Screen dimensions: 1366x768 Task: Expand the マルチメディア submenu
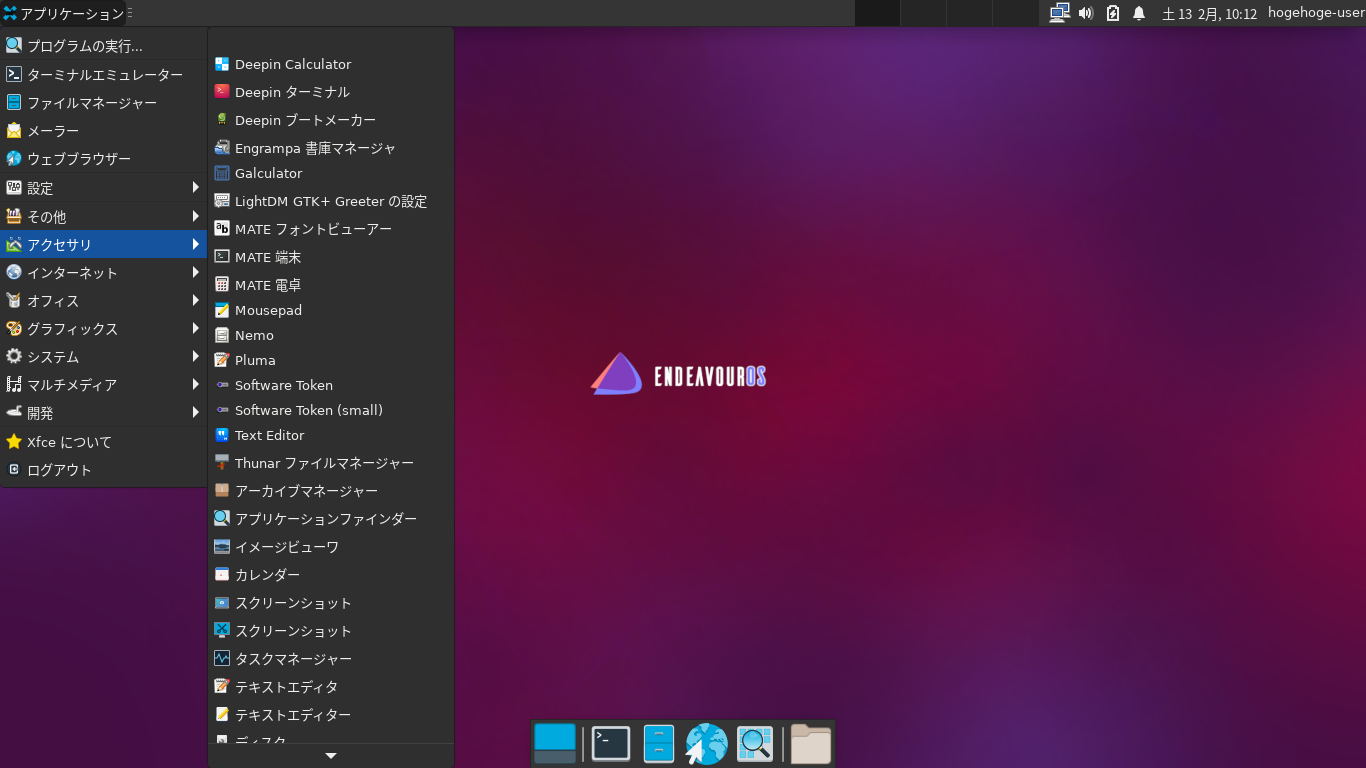(104, 384)
